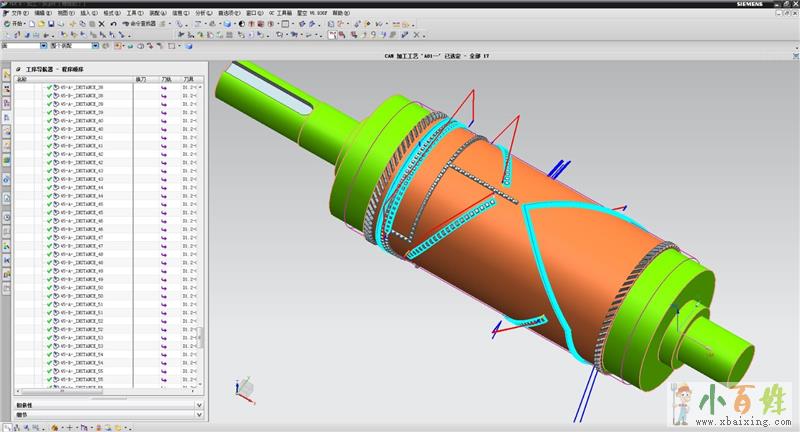Toggle the checkmark status of operation INSTANCE_50
The image size is (800, 432).
(x=49, y=287)
